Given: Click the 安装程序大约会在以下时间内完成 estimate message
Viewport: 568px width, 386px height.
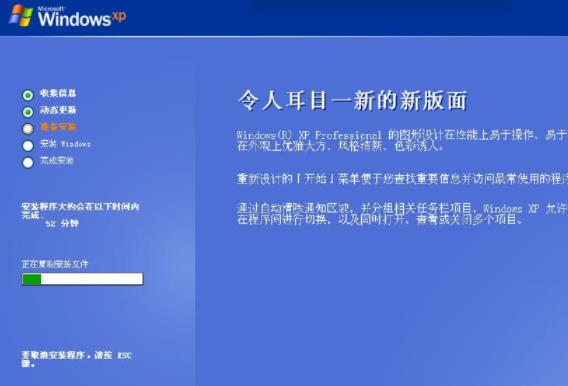Looking at the screenshot, I should (80, 211).
